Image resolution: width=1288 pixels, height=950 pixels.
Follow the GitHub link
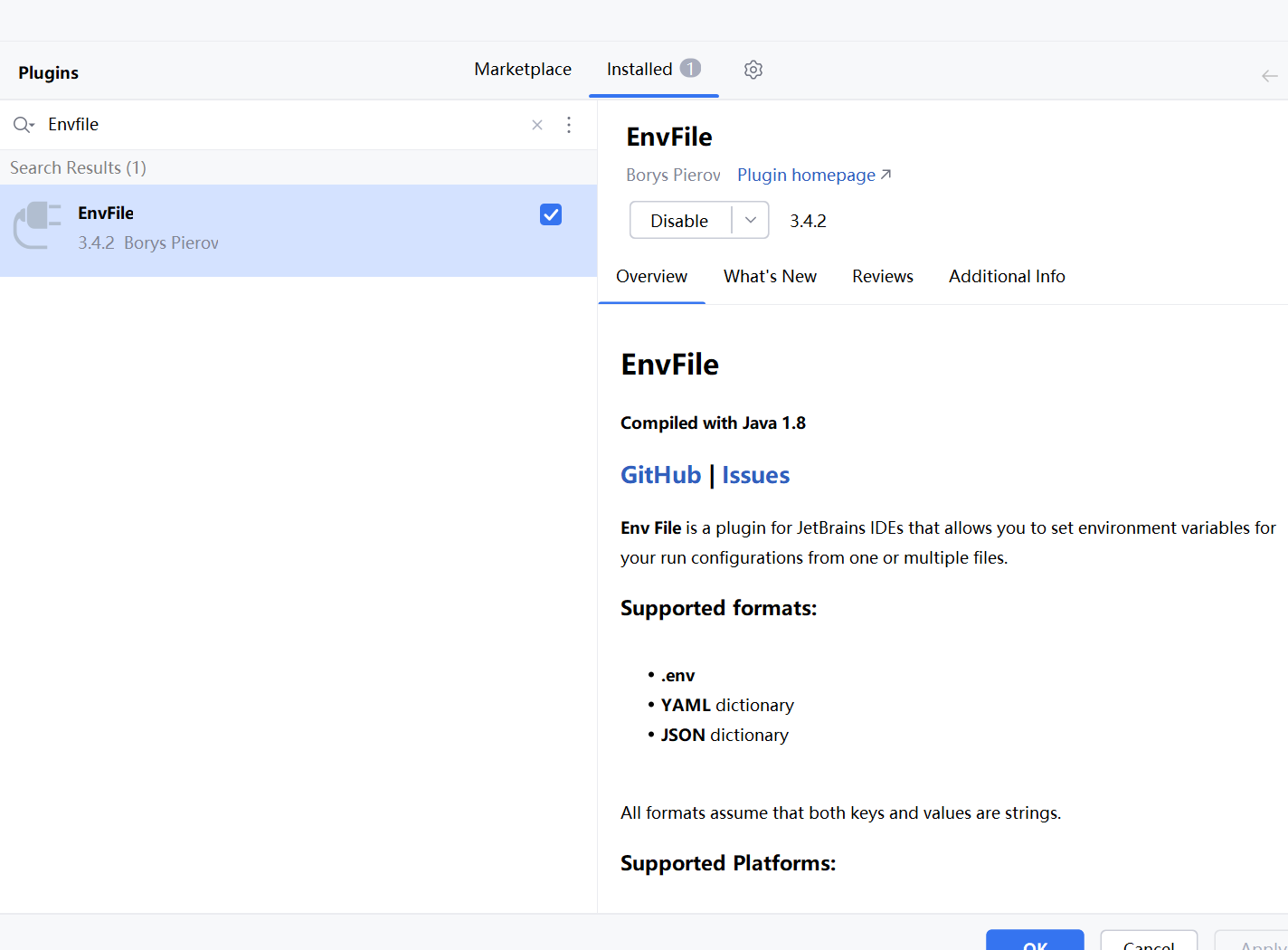pyautogui.click(x=660, y=475)
